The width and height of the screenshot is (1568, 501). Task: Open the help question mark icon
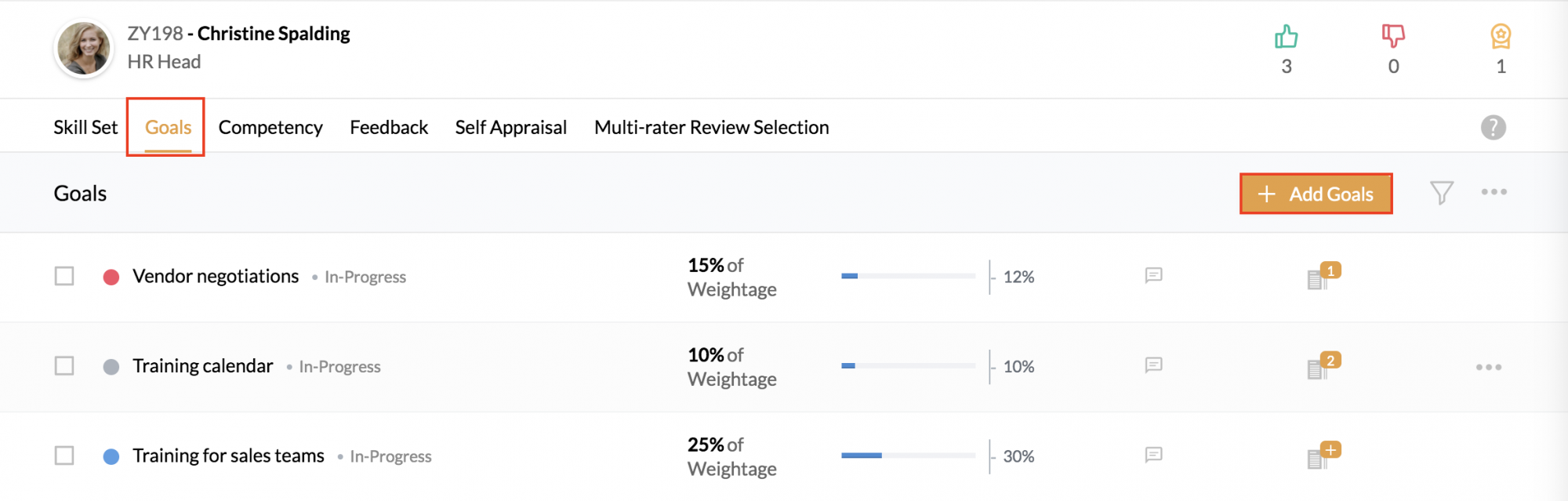(1493, 127)
